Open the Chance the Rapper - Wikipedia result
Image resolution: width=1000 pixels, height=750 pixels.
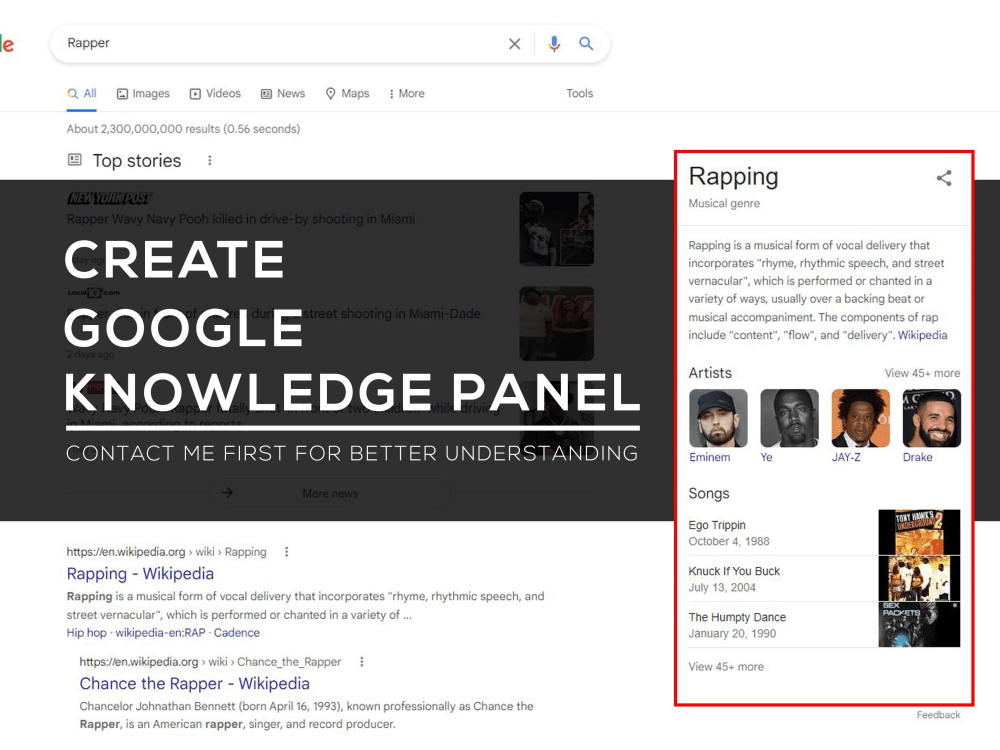point(195,684)
